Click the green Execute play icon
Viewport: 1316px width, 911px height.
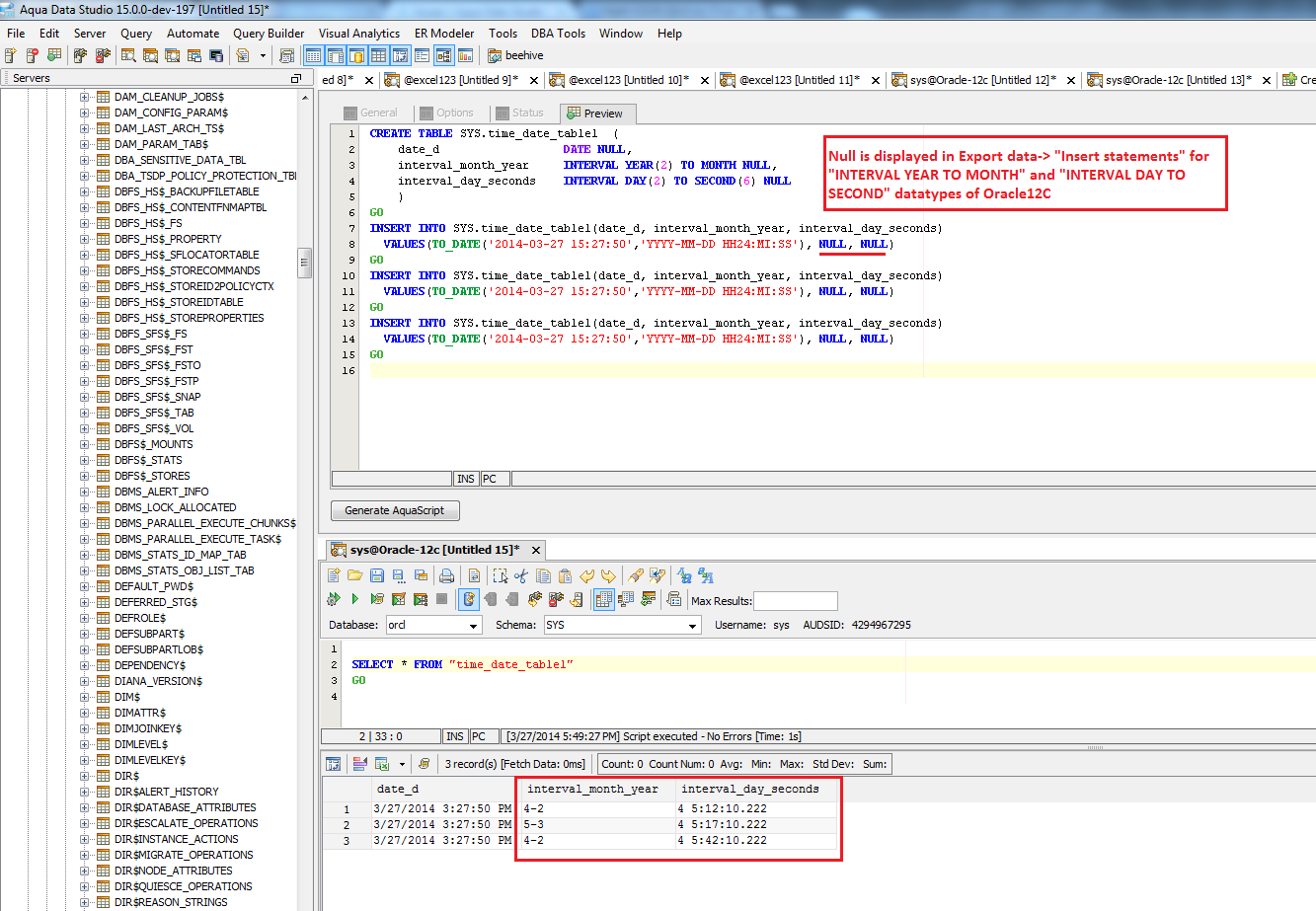click(354, 599)
